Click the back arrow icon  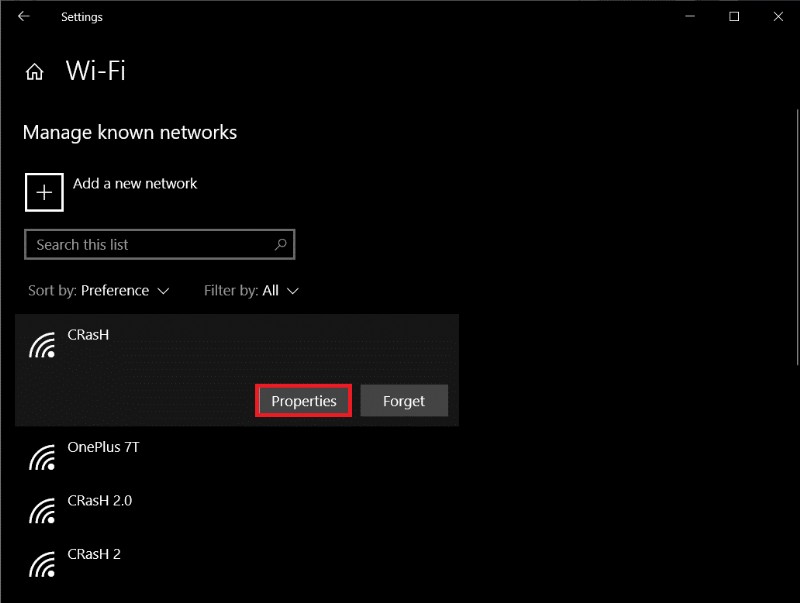click(24, 16)
